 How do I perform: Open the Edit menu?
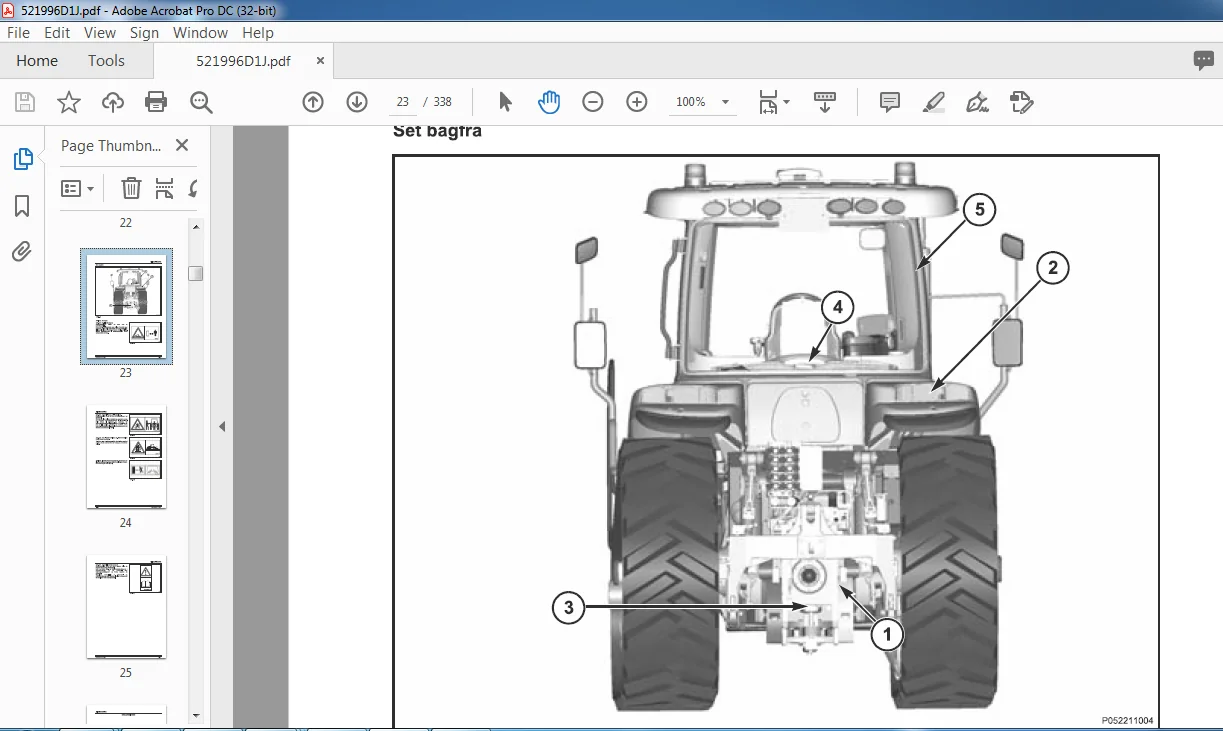pyautogui.click(x=56, y=32)
